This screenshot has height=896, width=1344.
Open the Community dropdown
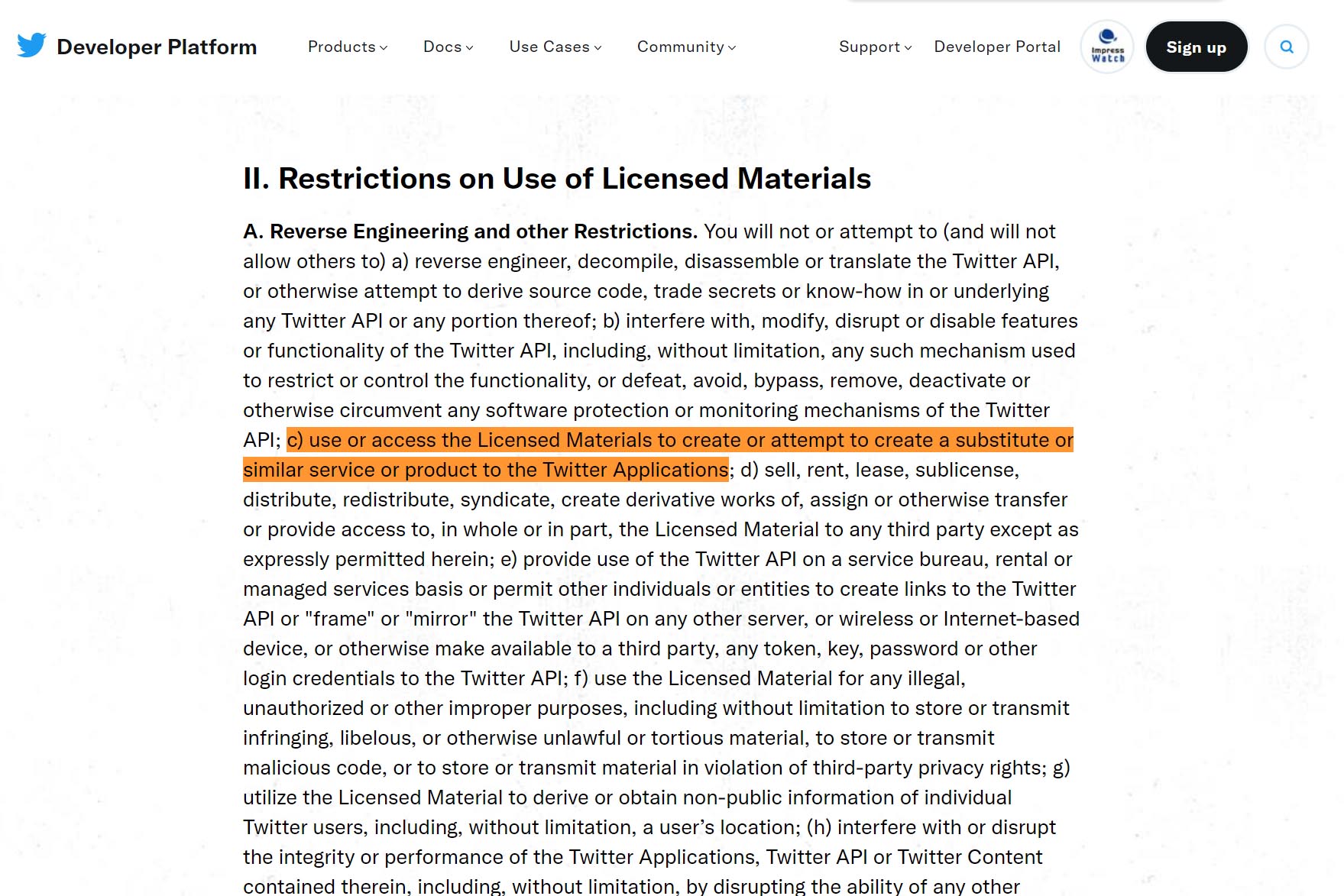pyautogui.click(x=686, y=47)
